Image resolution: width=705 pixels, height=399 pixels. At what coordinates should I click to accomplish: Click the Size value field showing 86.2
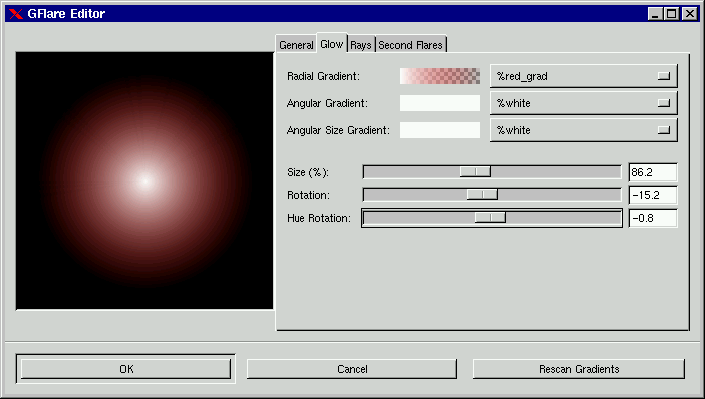pyautogui.click(x=653, y=172)
